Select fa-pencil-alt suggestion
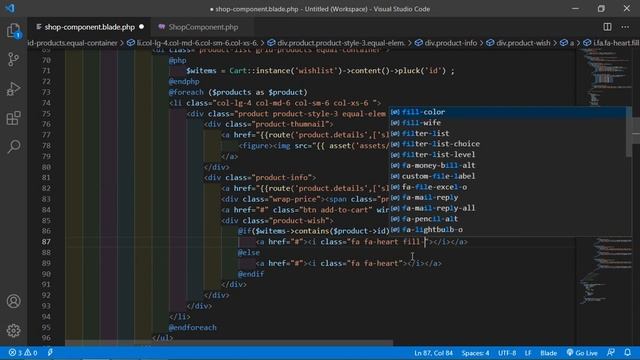 (x=508, y=219)
